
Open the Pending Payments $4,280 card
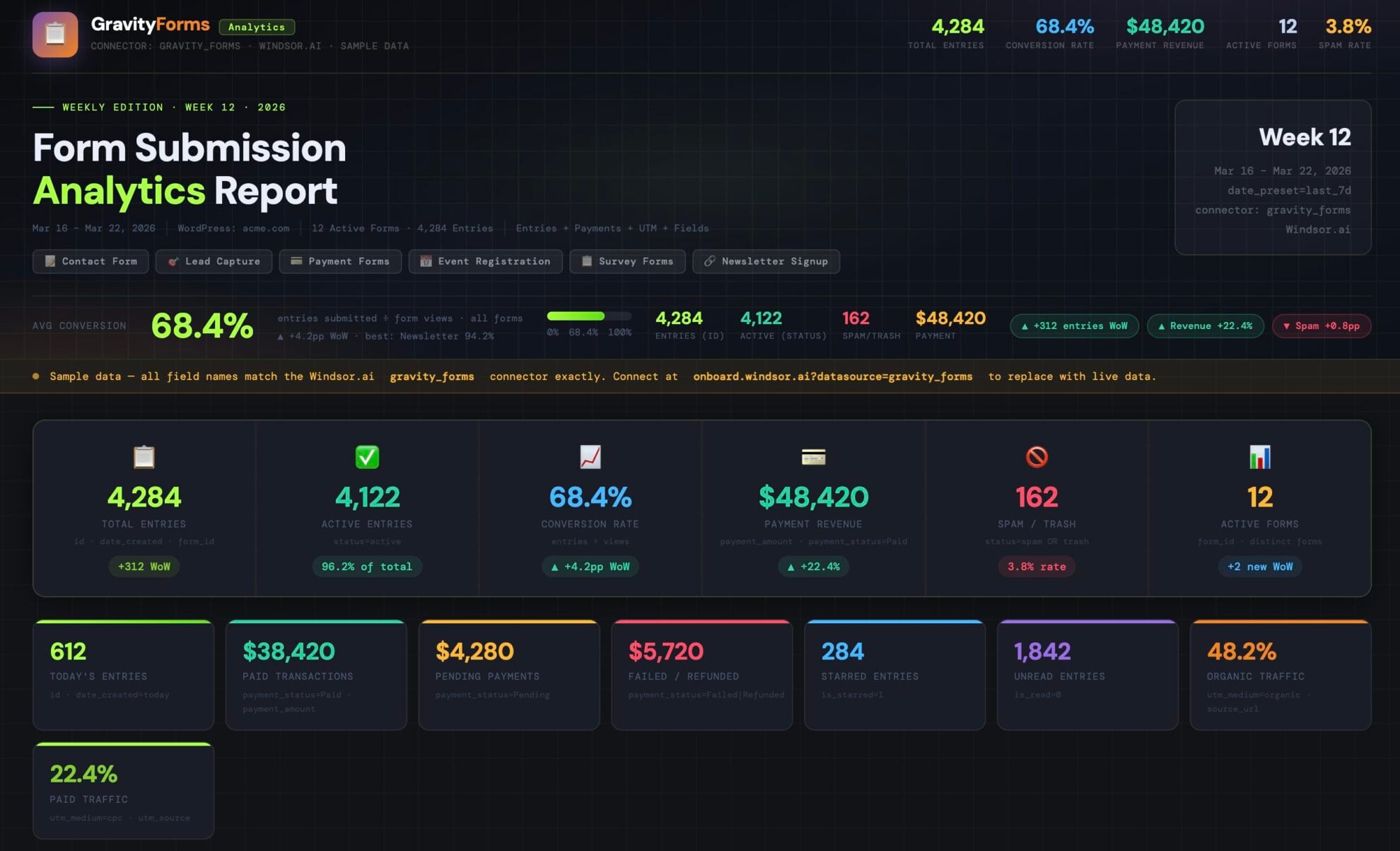click(x=509, y=675)
